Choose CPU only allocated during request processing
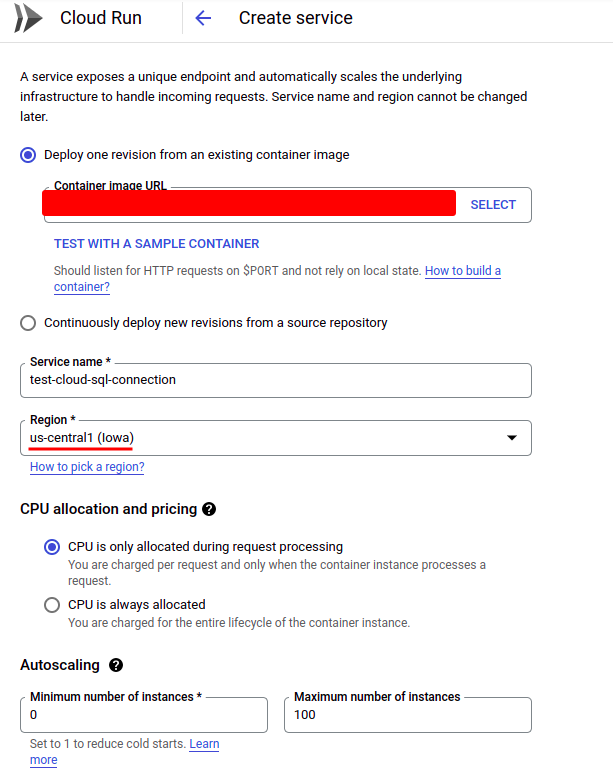Image resolution: width=613 pixels, height=776 pixels. 52,547
